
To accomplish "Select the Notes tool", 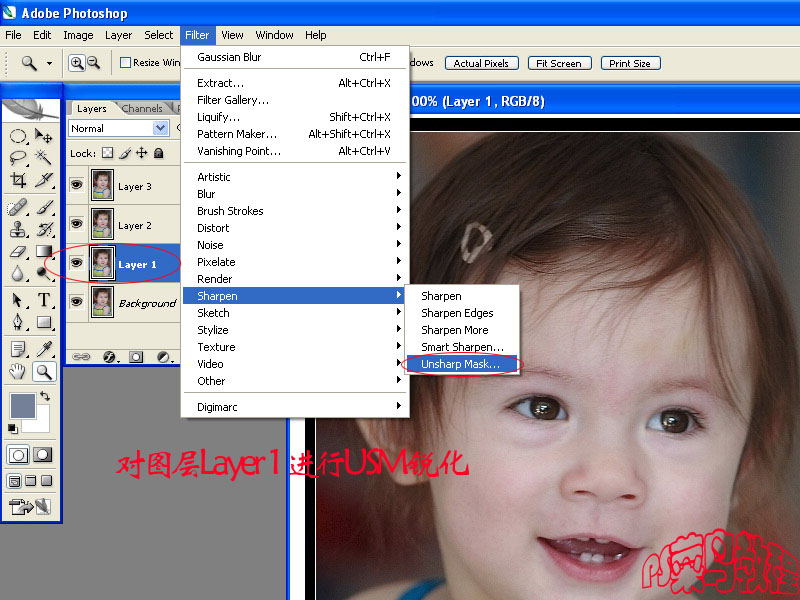I will (18, 349).
